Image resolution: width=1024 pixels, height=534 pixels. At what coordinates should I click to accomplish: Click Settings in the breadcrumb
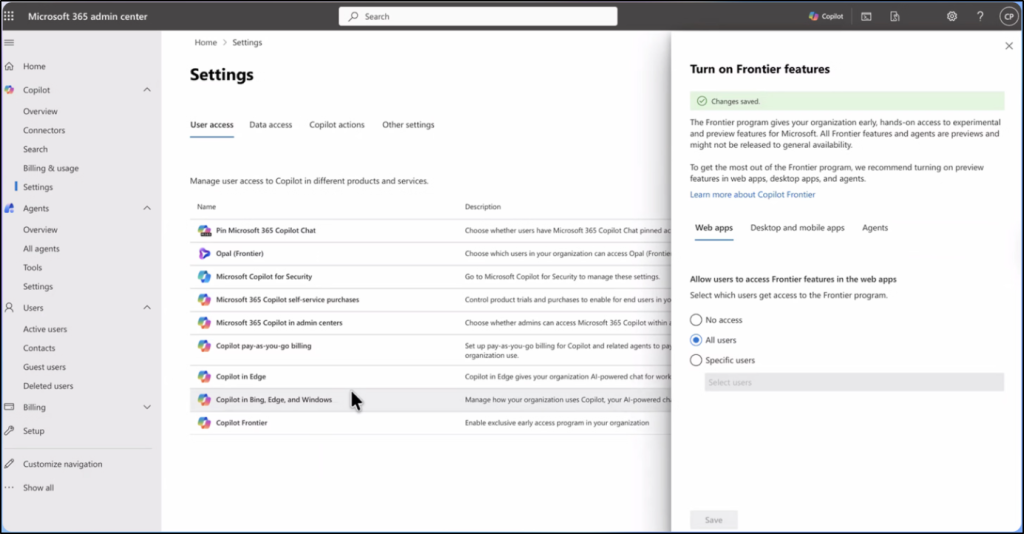(x=247, y=42)
